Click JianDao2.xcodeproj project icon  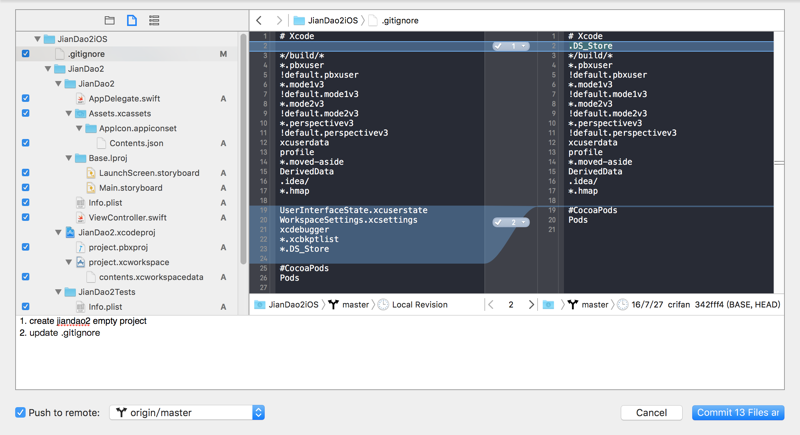pyautogui.click(x=70, y=232)
